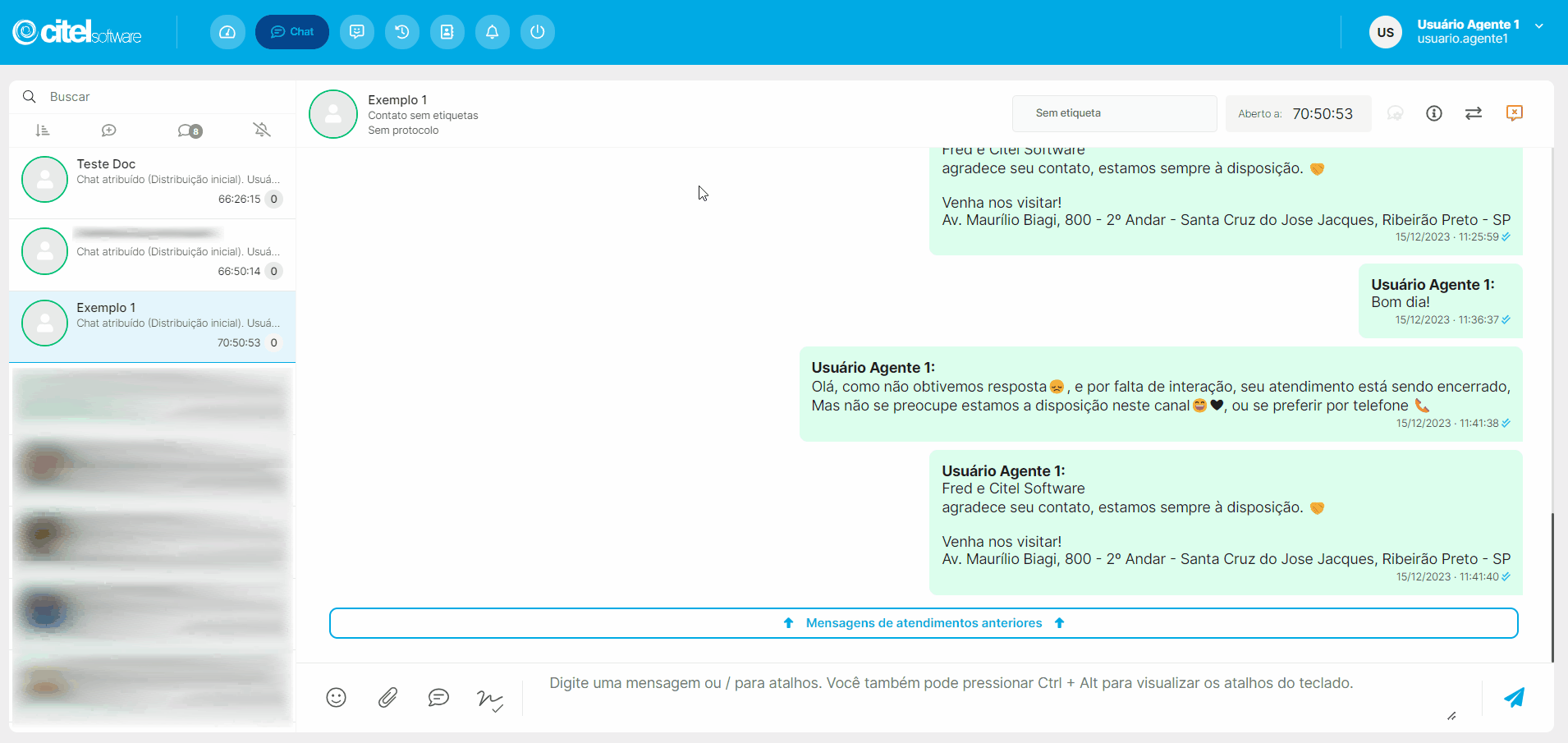
Task: Select the Exemplo 1 conversation in list
Action: pyautogui.click(x=153, y=327)
